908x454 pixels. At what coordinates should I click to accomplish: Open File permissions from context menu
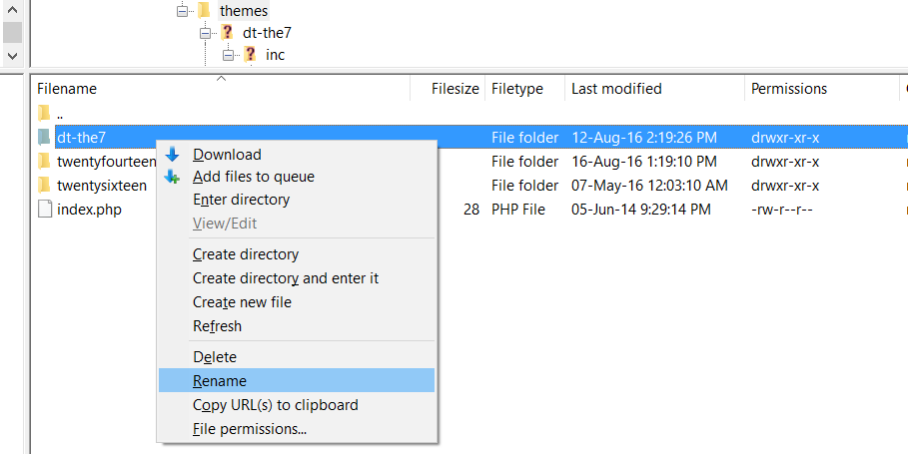click(250, 429)
